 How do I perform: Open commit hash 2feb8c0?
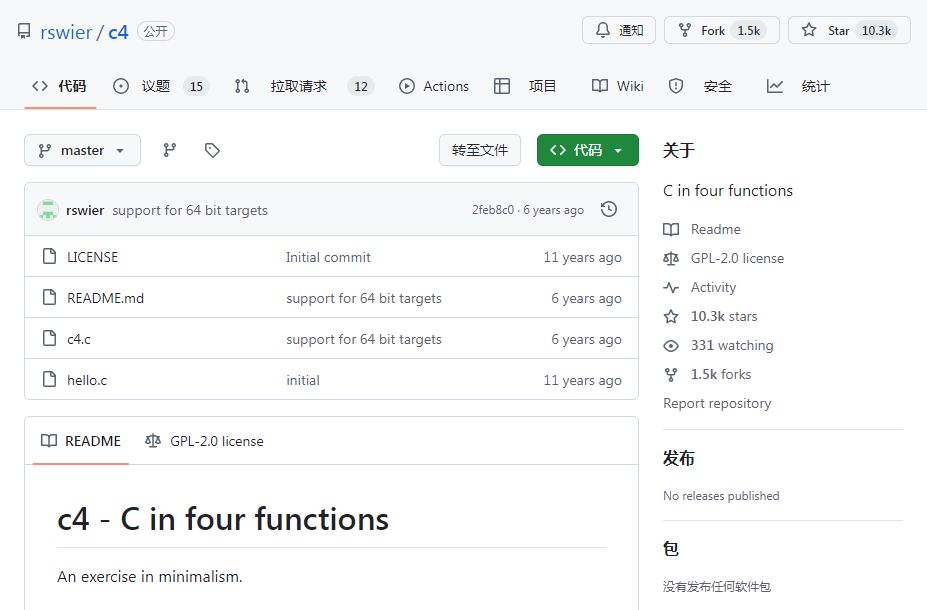tap(492, 210)
